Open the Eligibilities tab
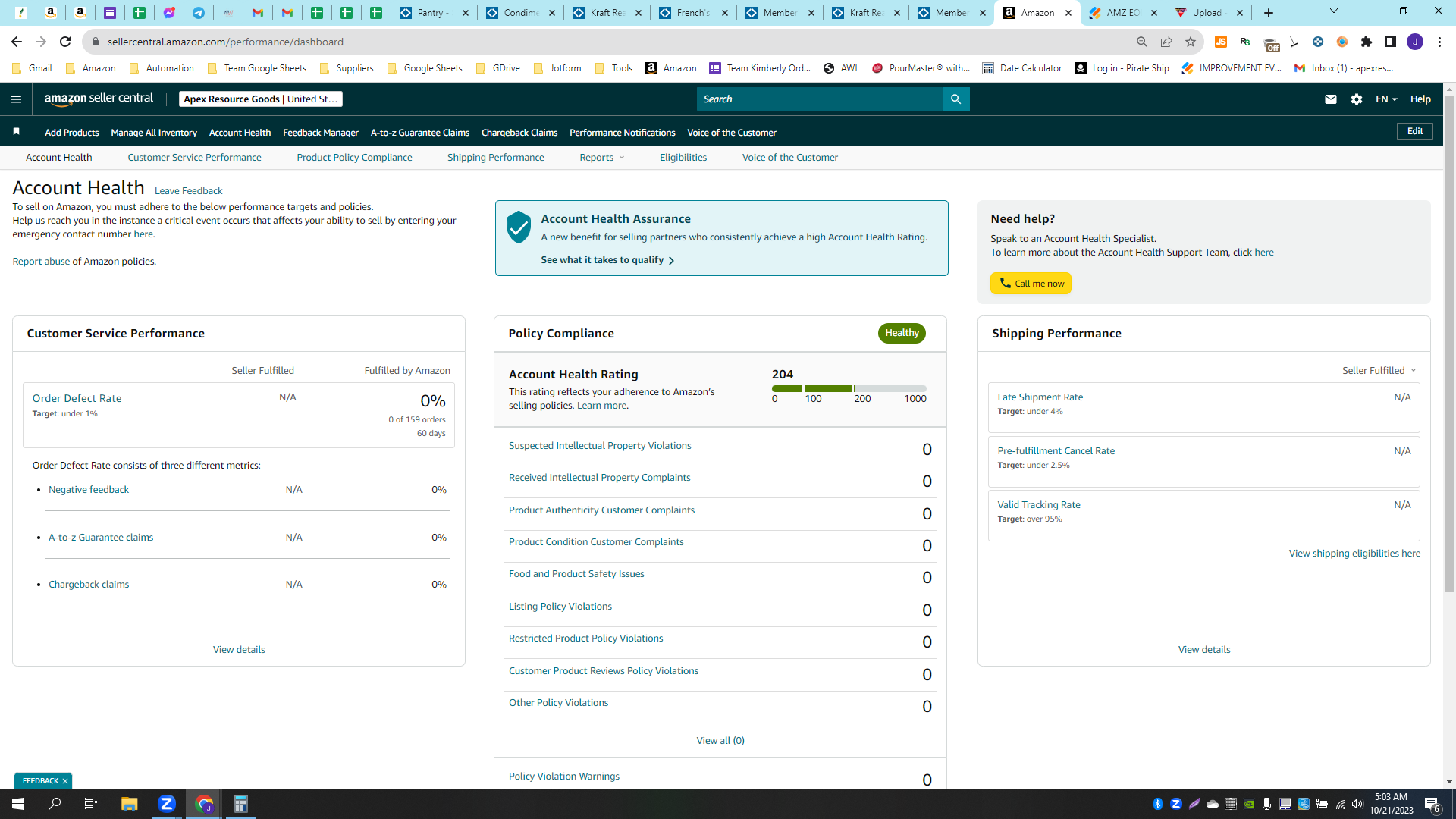 [683, 158]
